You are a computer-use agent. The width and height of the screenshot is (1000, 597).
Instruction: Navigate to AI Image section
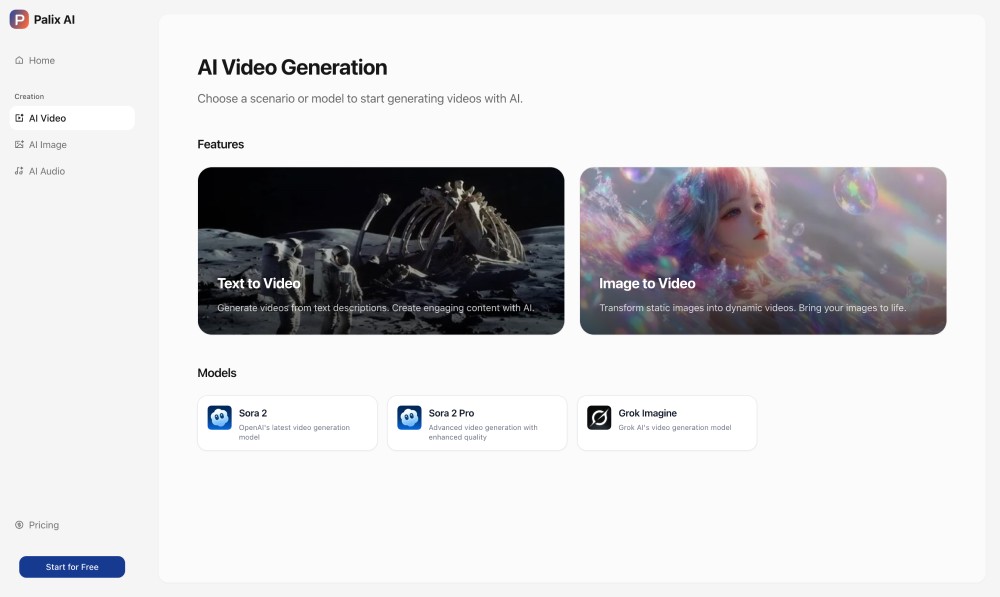pyautogui.click(x=47, y=144)
